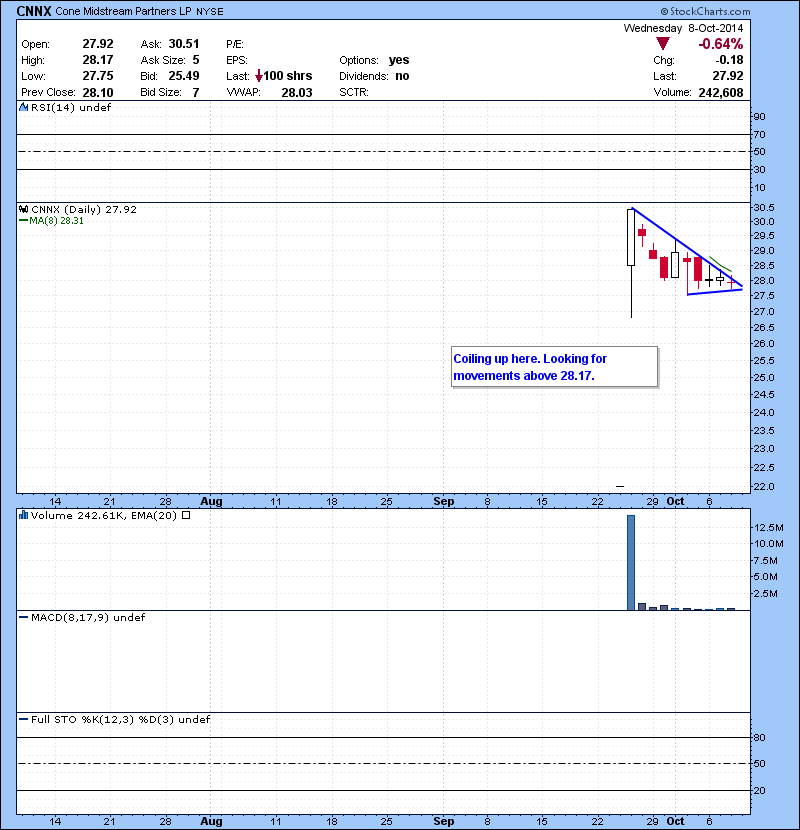The height and width of the screenshot is (830, 800).
Task: Click the 90 level on the RSI axis
Action: [x=759, y=116]
